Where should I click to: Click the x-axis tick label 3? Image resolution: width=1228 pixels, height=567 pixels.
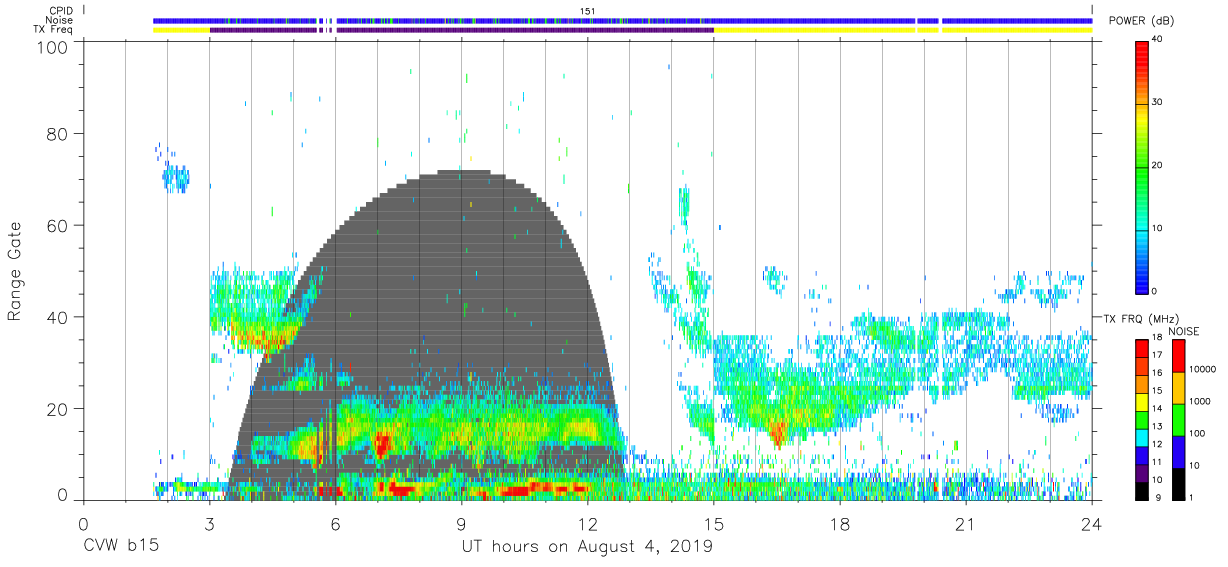tap(209, 523)
